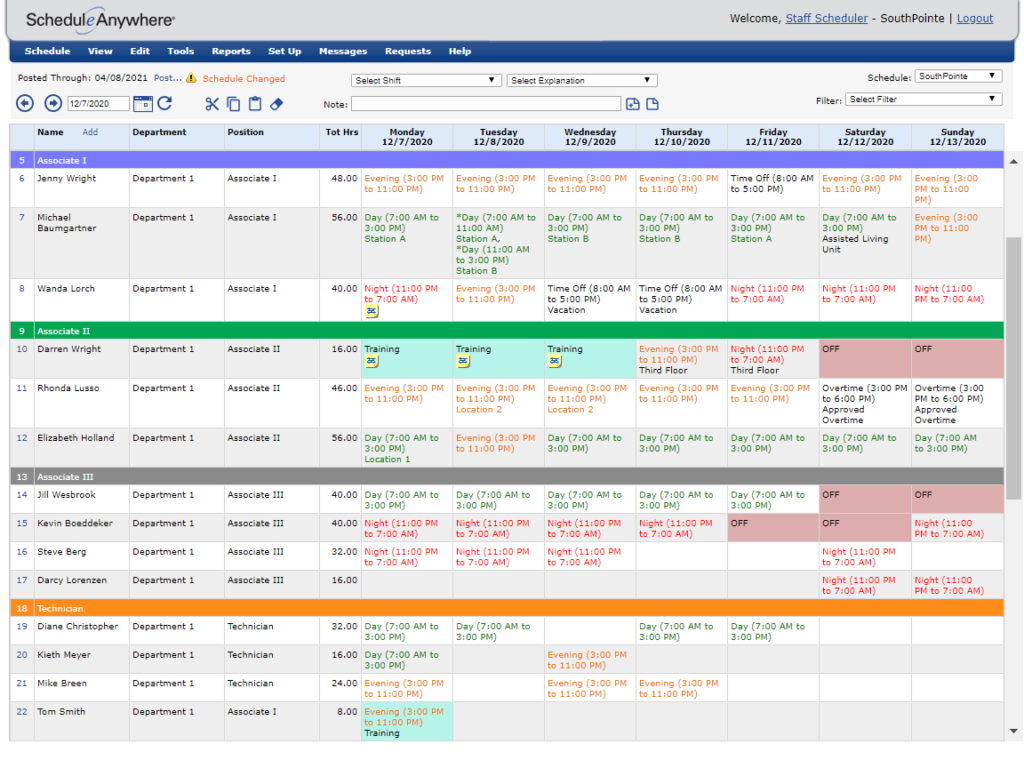Open the Messages menu

click(x=343, y=51)
